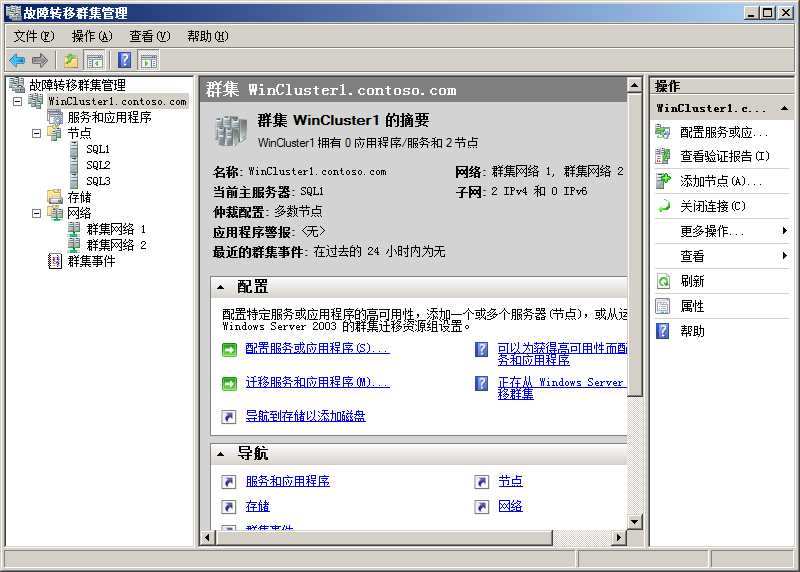Image resolution: width=800 pixels, height=572 pixels.
Task: Open the 操作 menu
Action: 91,36
